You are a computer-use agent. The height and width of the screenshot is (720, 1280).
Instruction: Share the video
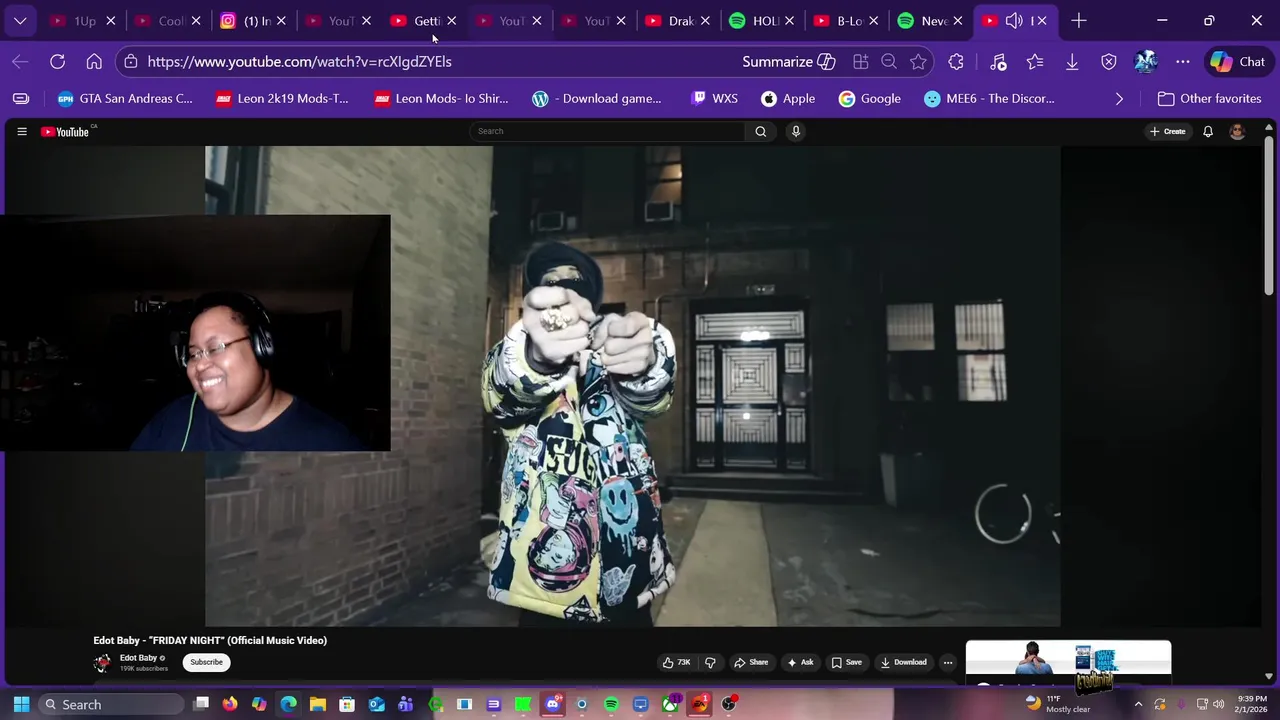pyautogui.click(x=751, y=662)
